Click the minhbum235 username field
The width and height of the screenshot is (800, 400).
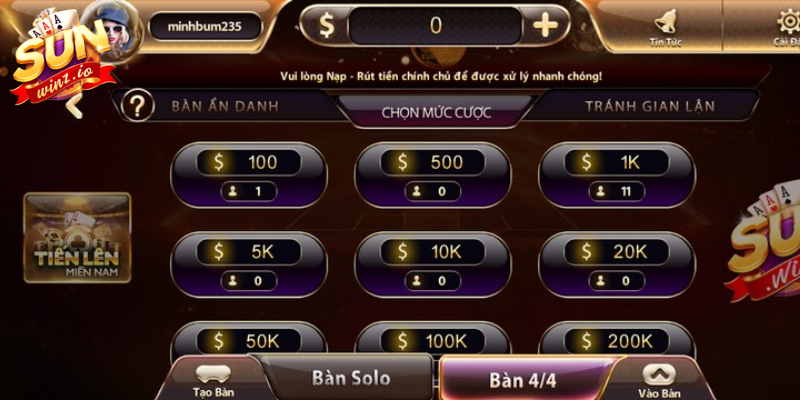tap(206, 27)
